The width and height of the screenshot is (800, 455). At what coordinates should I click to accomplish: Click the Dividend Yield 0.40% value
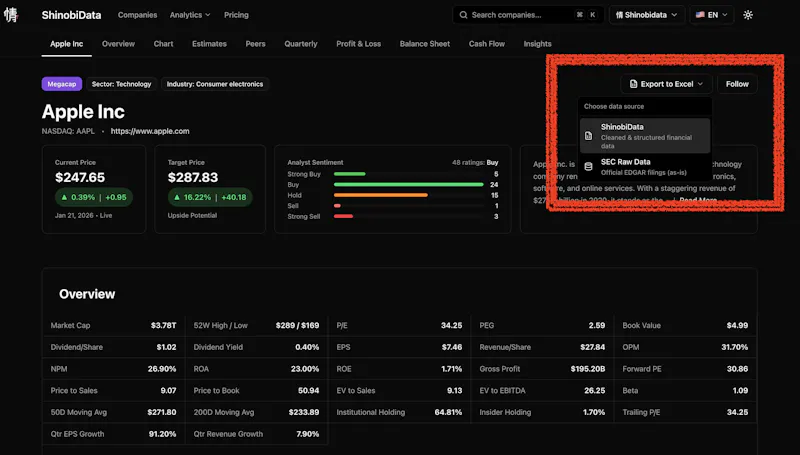307,347
